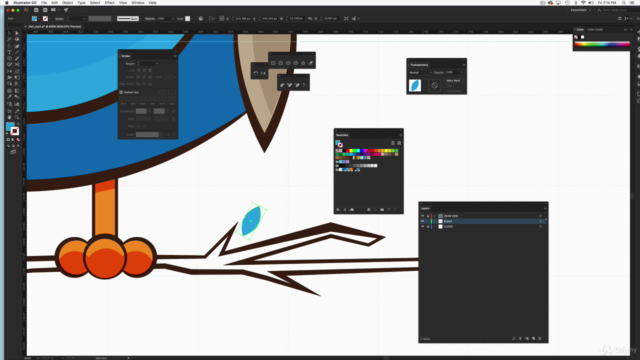Select the Magic Wand tool

click(x=9, y=39)
